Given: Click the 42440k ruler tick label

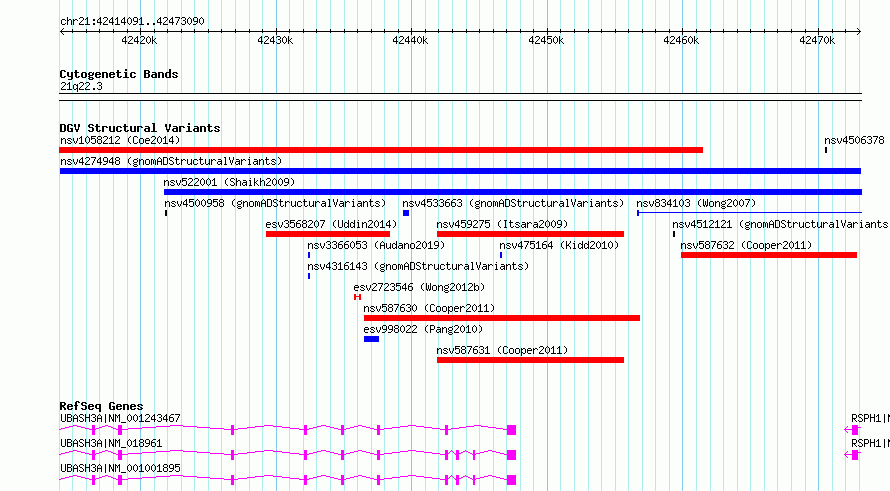Looking at the screenshot, I should 410,40.
